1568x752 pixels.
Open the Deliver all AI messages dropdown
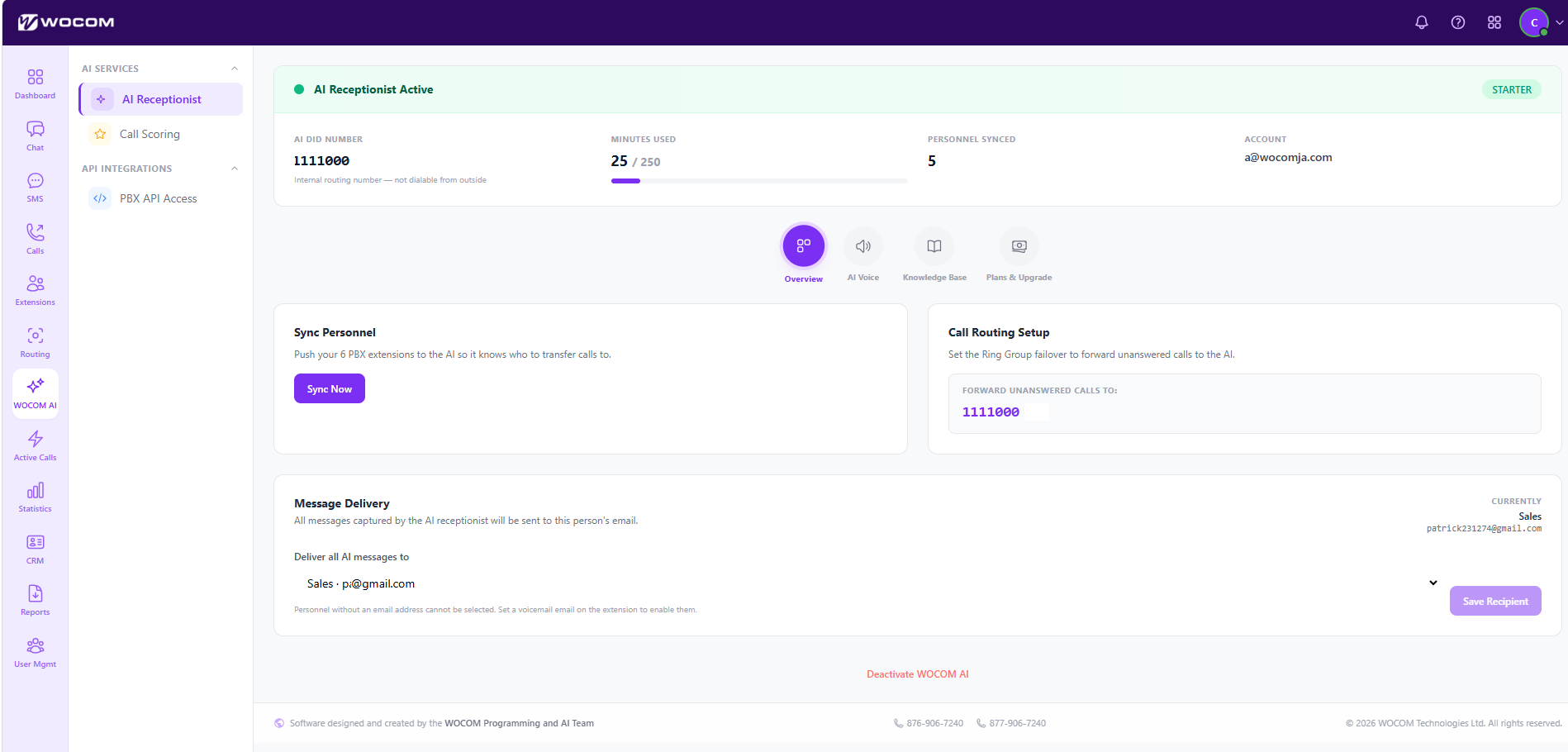pos(867,583)
